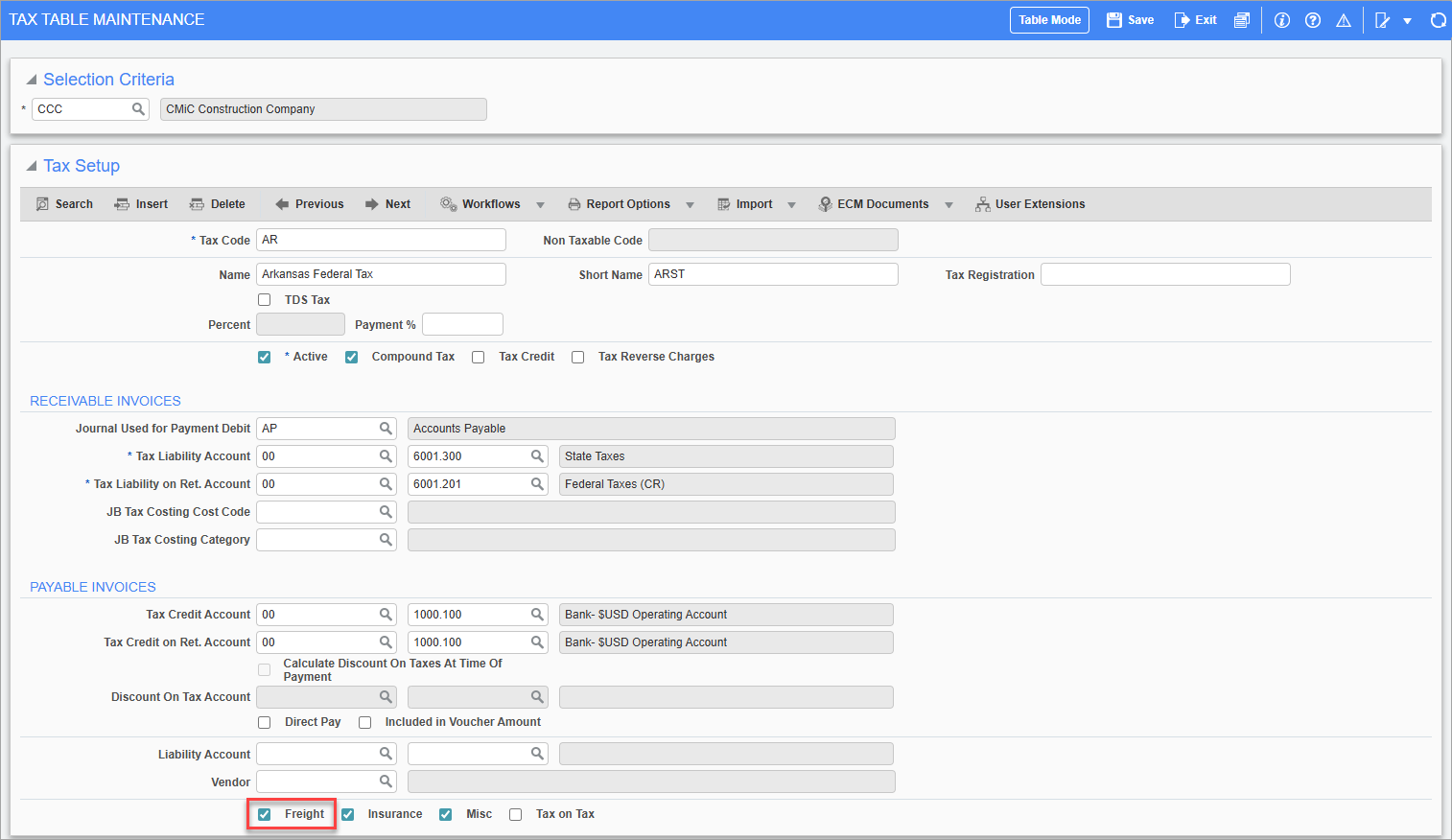Uncheck the Misc checkbox
The image size is (1452, 840).
(446, 814)
